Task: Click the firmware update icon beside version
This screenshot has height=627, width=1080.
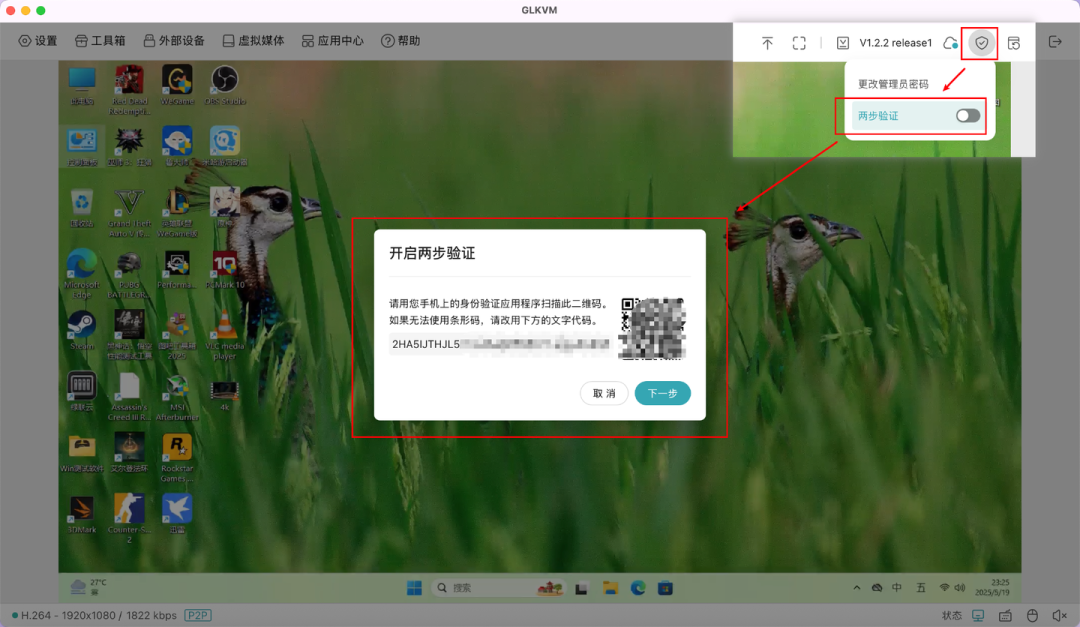Action: pos(843,43)
